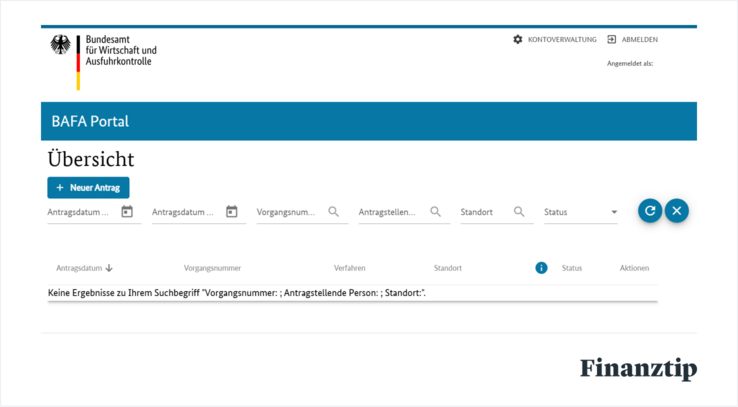This screenshot has width=738, height=407.
Task: Log out using ABMELDEN
Action: pos(640,40)
